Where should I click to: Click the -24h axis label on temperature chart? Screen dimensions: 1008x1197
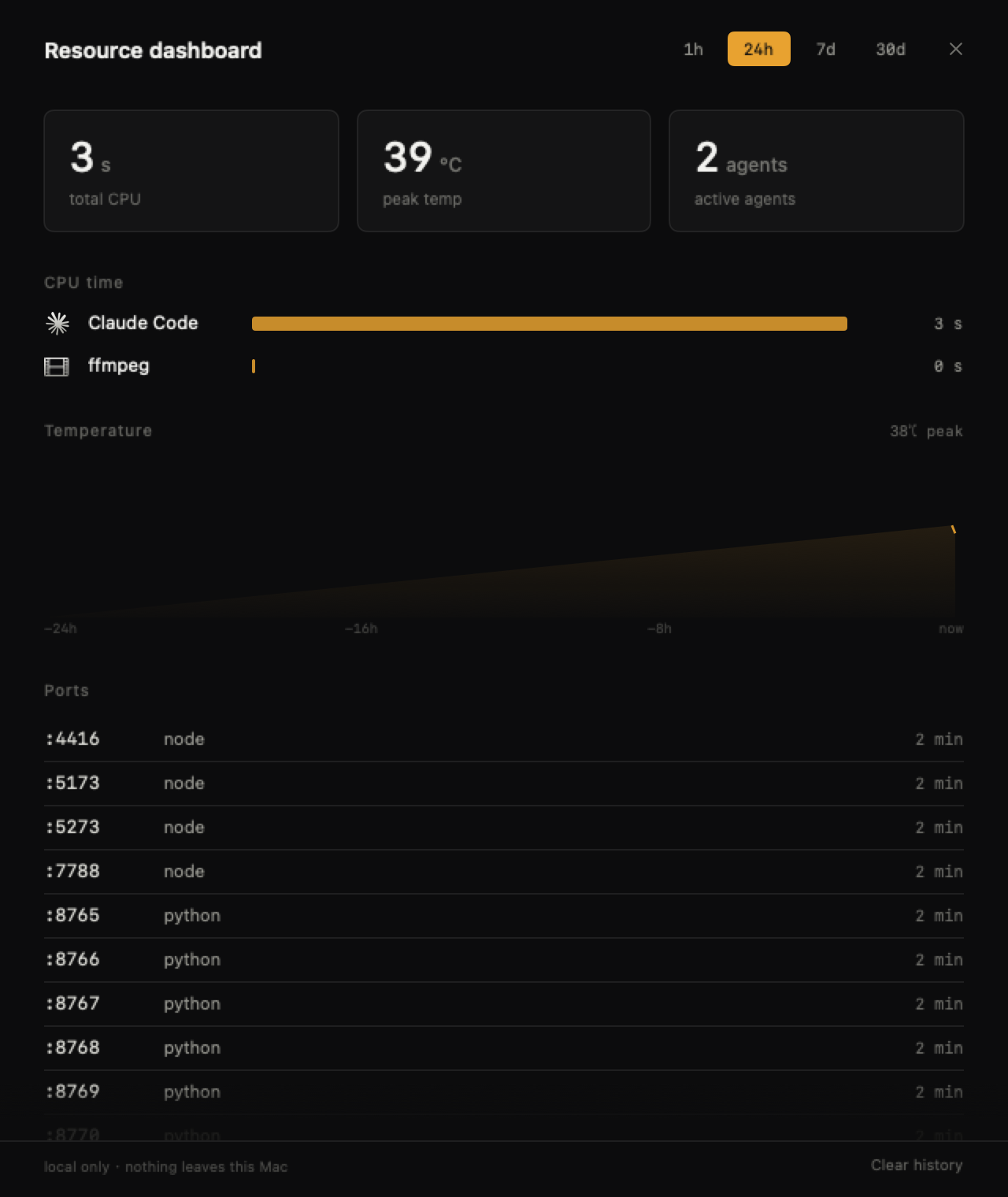(x=61, y=628)
